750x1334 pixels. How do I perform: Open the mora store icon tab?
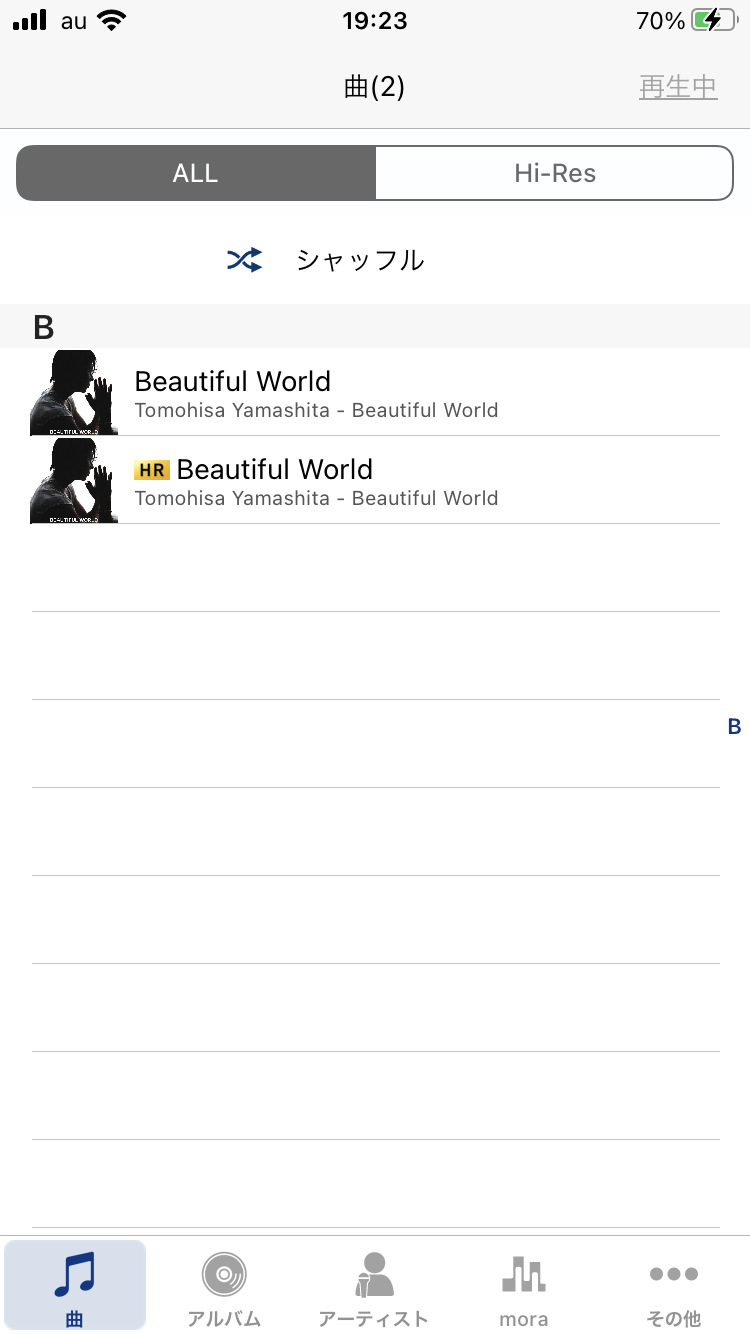pyautogui.click(x=524, y=1274)
